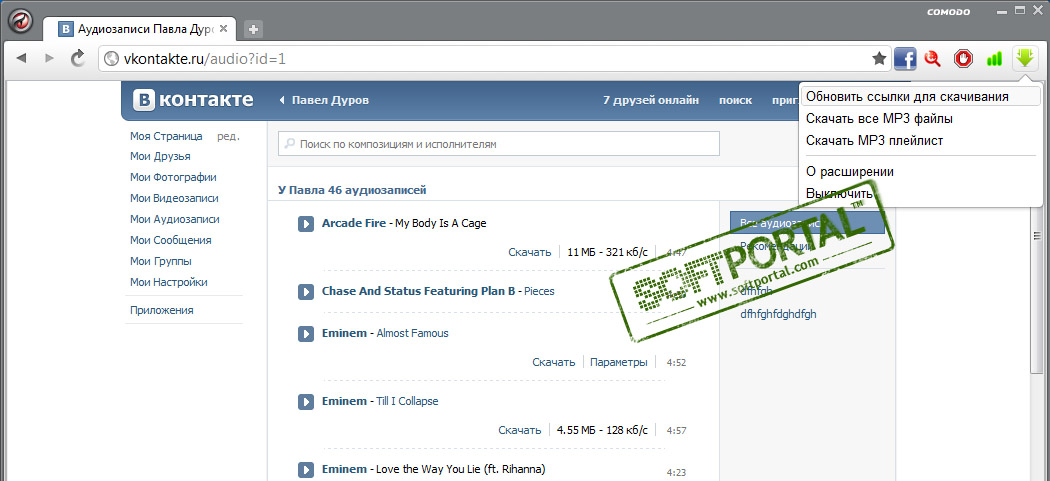Open Моя Страница in sidebar
Image resolution: width=1050 pixels, height=481 pixels.
pos(166,136)
